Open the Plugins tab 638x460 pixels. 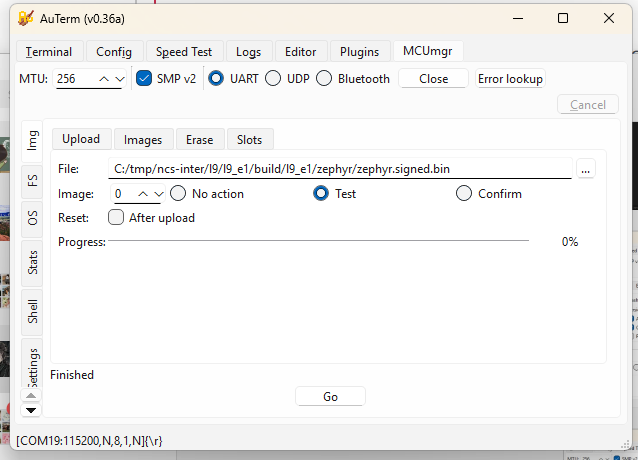tap(359, 52)
